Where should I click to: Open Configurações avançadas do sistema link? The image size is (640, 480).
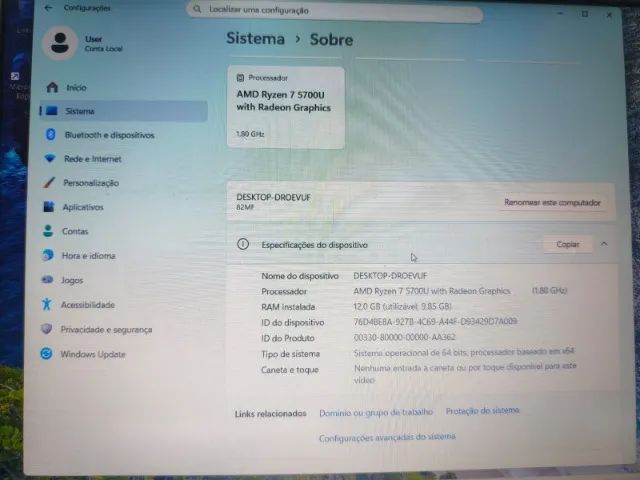coord(387,437)
